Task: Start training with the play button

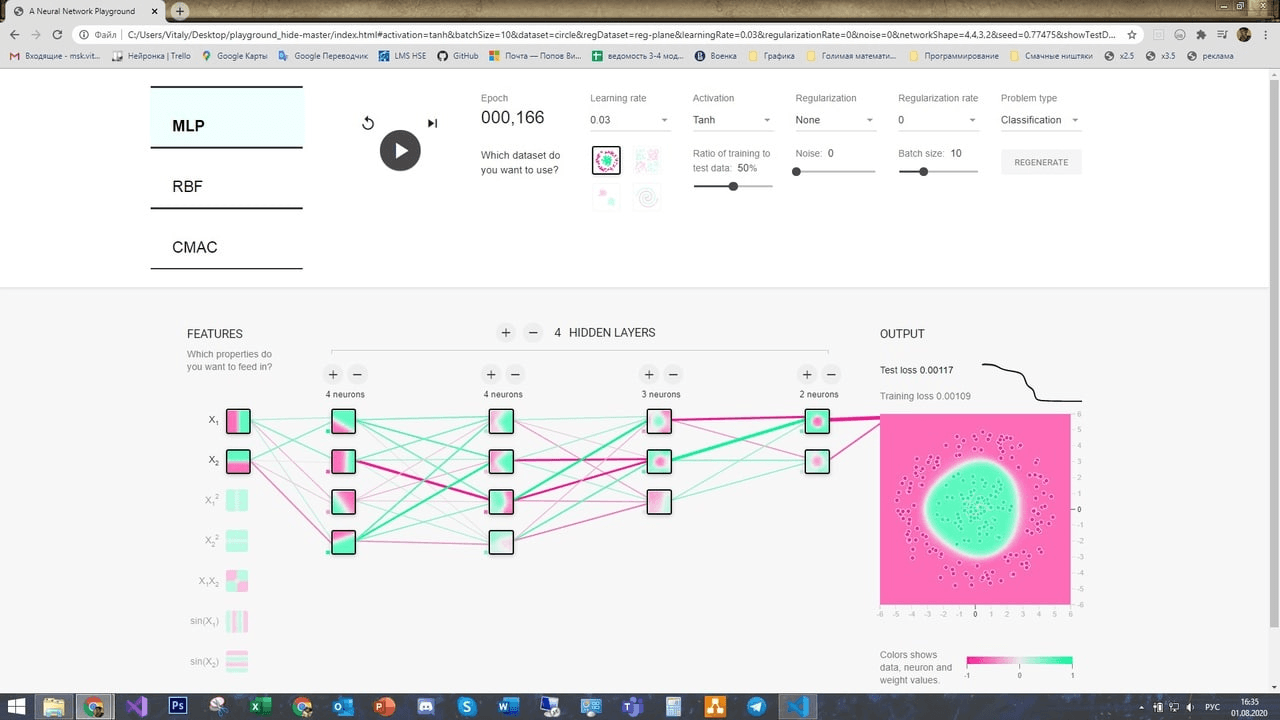Action: click(x=400, y=151)
